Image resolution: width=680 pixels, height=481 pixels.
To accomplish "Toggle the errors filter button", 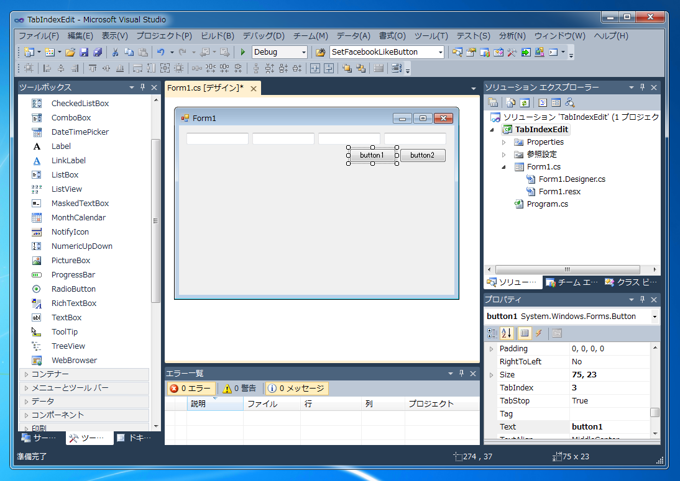I will 190,388.
